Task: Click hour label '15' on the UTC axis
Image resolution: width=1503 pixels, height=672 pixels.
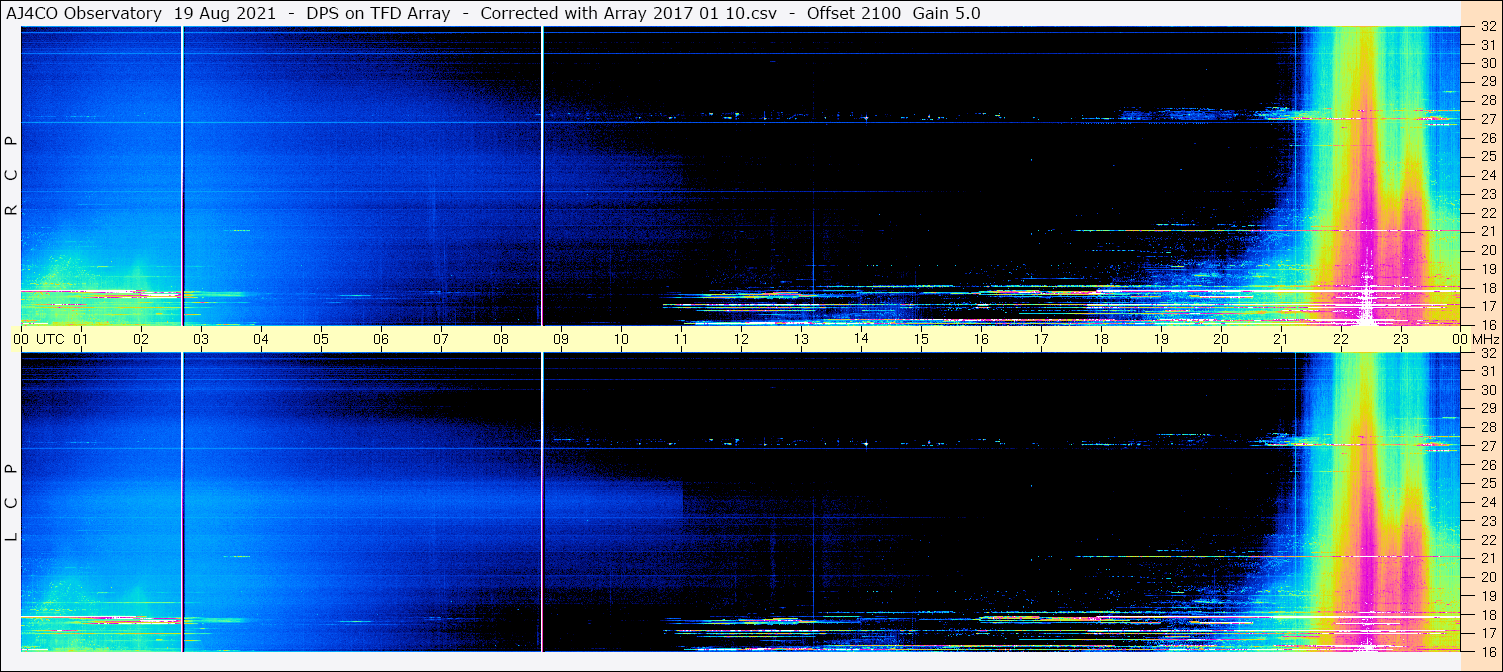Action: (921, 339)
